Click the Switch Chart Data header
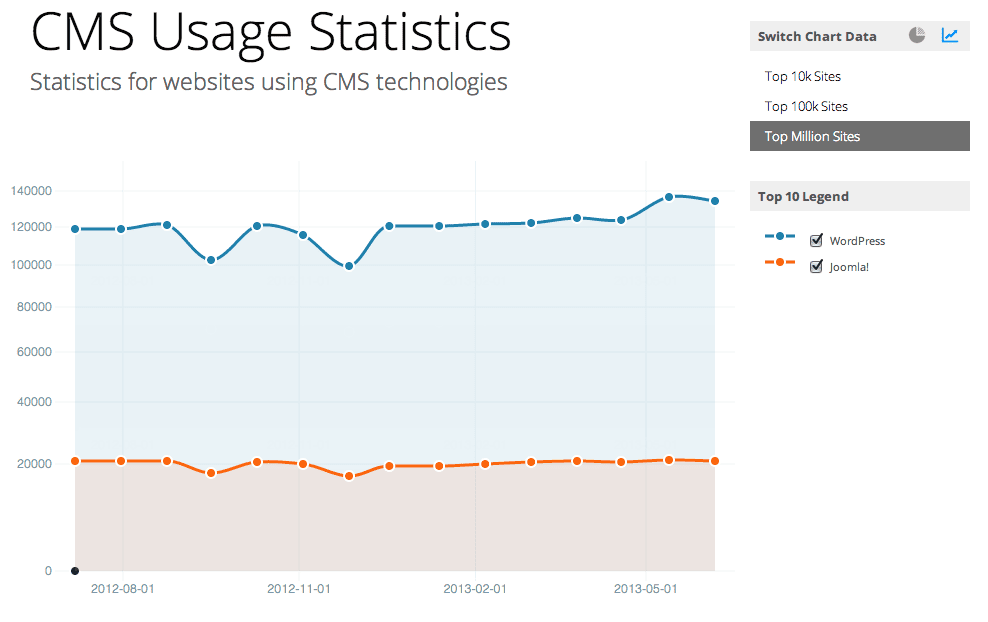988x622 pixels. pyautogui.click(x=817, y=37)
